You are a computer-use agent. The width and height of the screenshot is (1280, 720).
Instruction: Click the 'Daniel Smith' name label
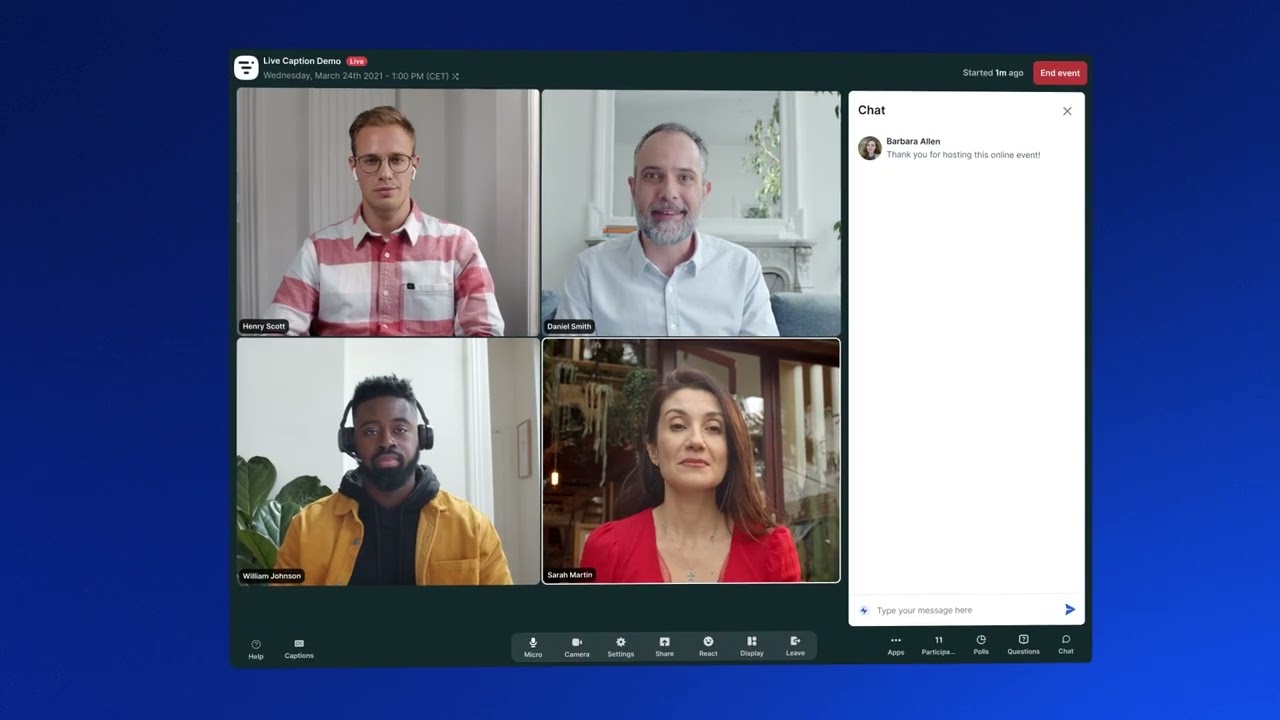point(569,327)
